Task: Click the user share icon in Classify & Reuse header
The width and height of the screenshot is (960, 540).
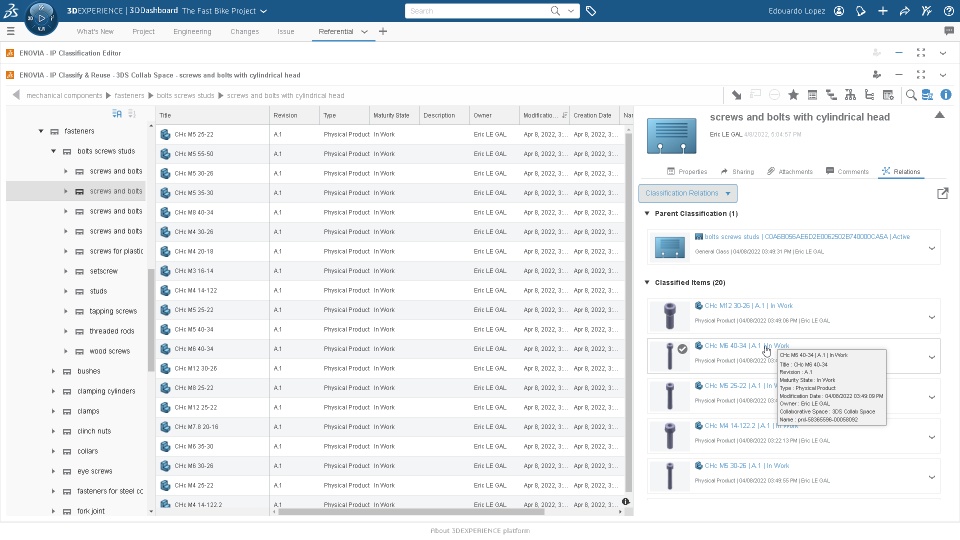Action: (x=877, y=75)
